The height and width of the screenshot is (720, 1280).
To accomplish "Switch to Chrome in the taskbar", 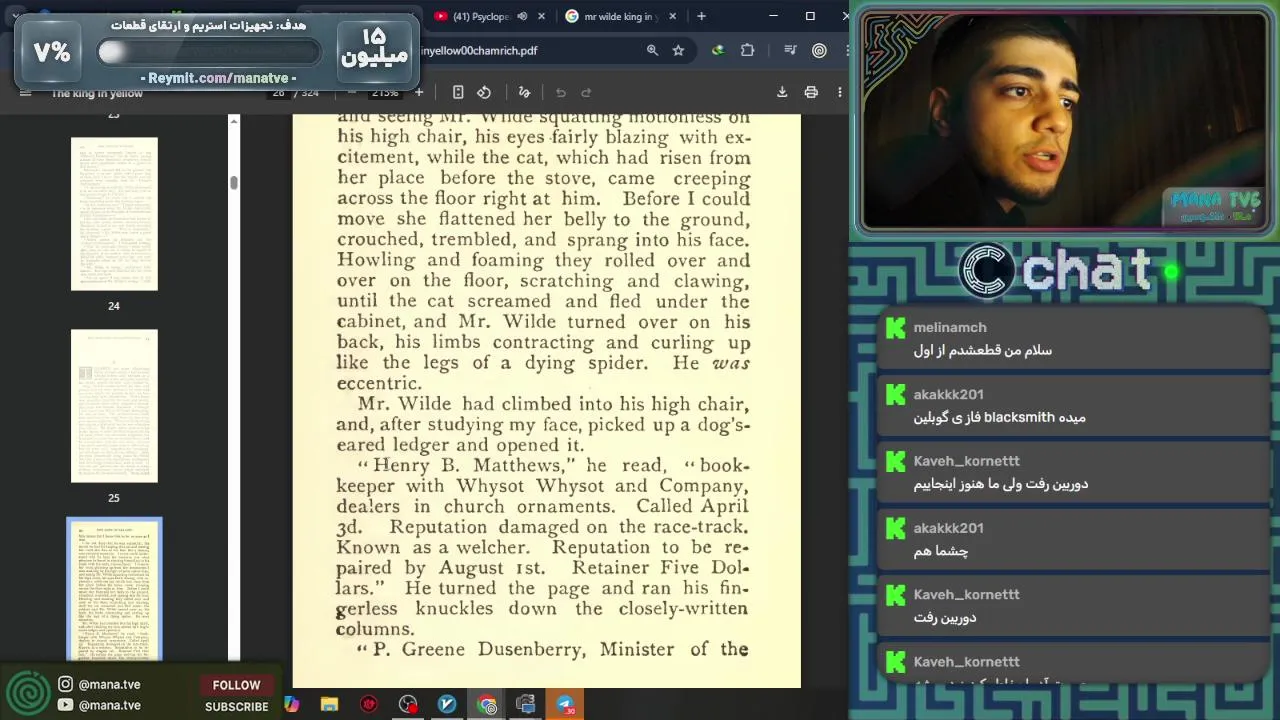I will point(487,705).
